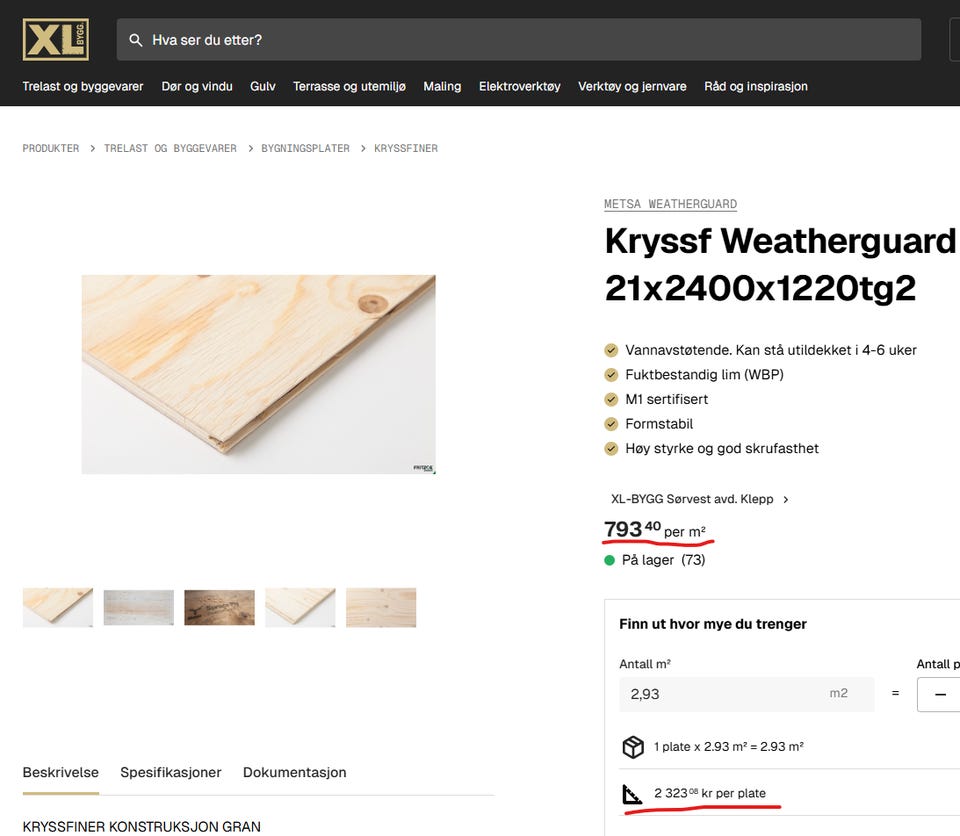Open Trelast og byggevarer menu
Viewport: 960px width, 836px height.
[x=83, y=86]
